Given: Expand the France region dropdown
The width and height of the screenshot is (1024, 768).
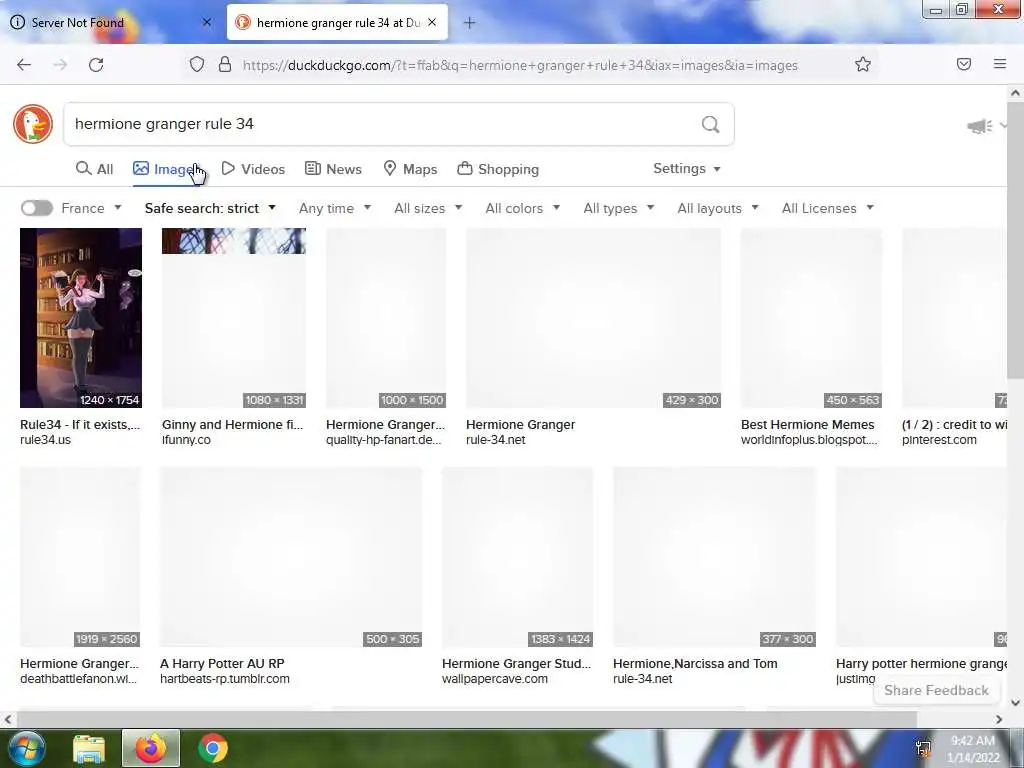Looking at the screenshot, I should pyautogui.click(x=91, y=208).
